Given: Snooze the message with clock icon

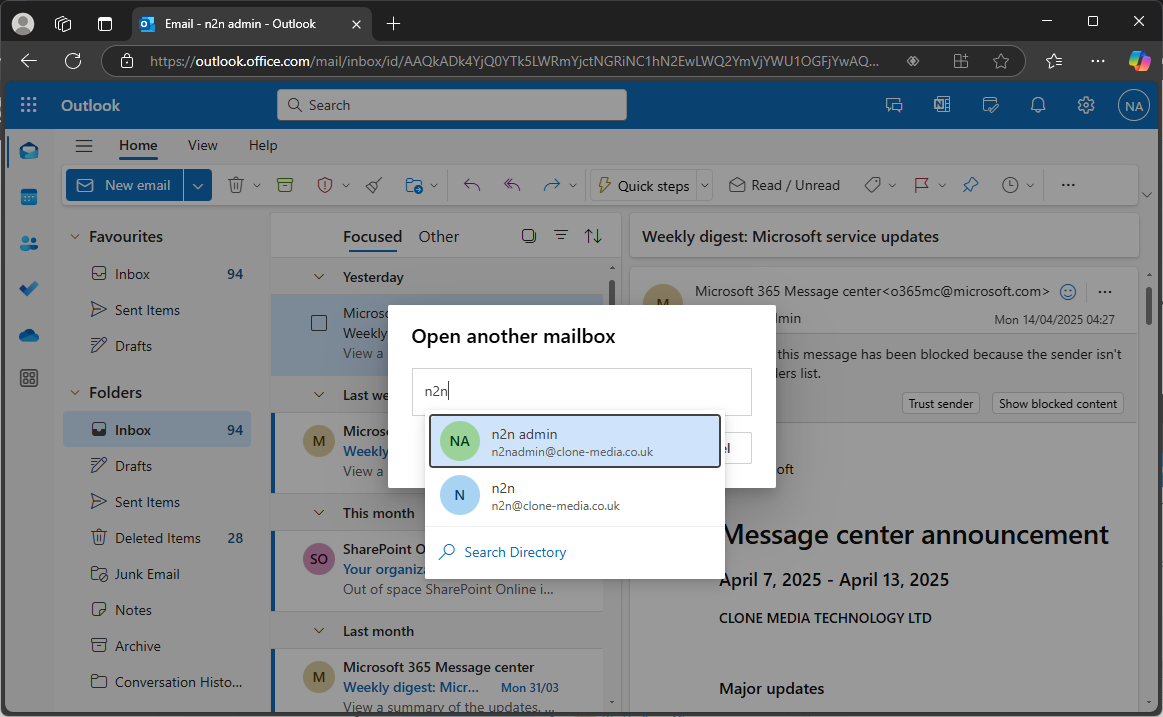Looking at the screenshot, I should (1010, 185).
